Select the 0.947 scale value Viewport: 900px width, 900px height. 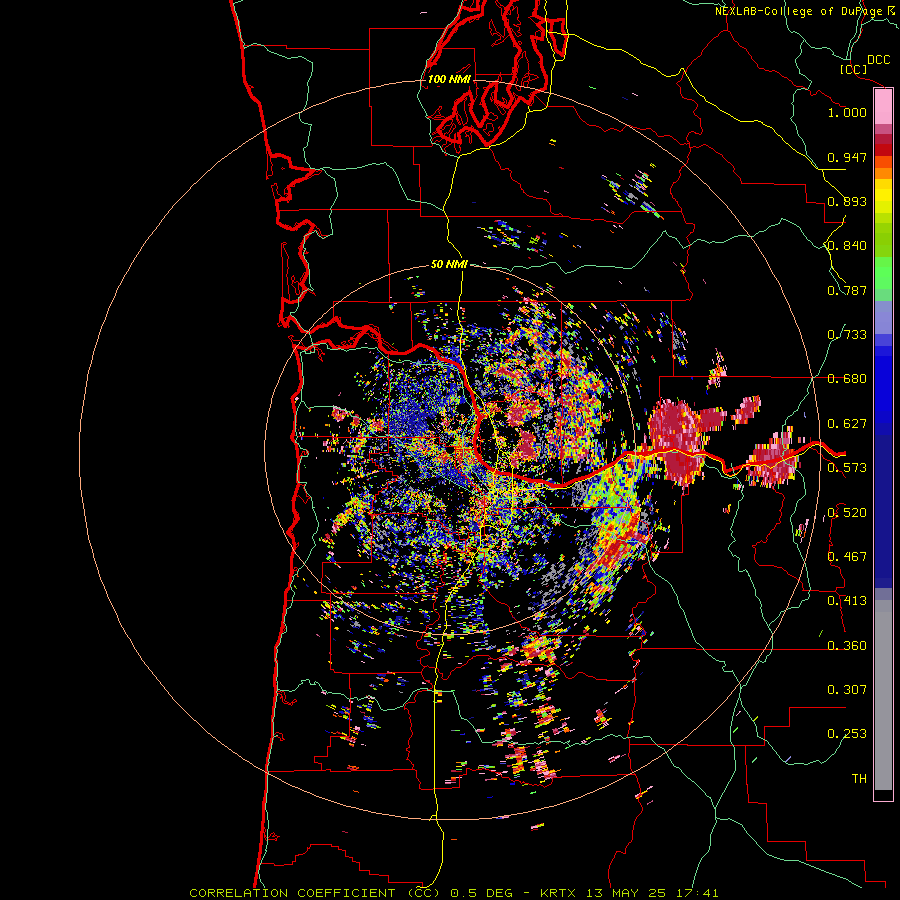coord(847,157)
